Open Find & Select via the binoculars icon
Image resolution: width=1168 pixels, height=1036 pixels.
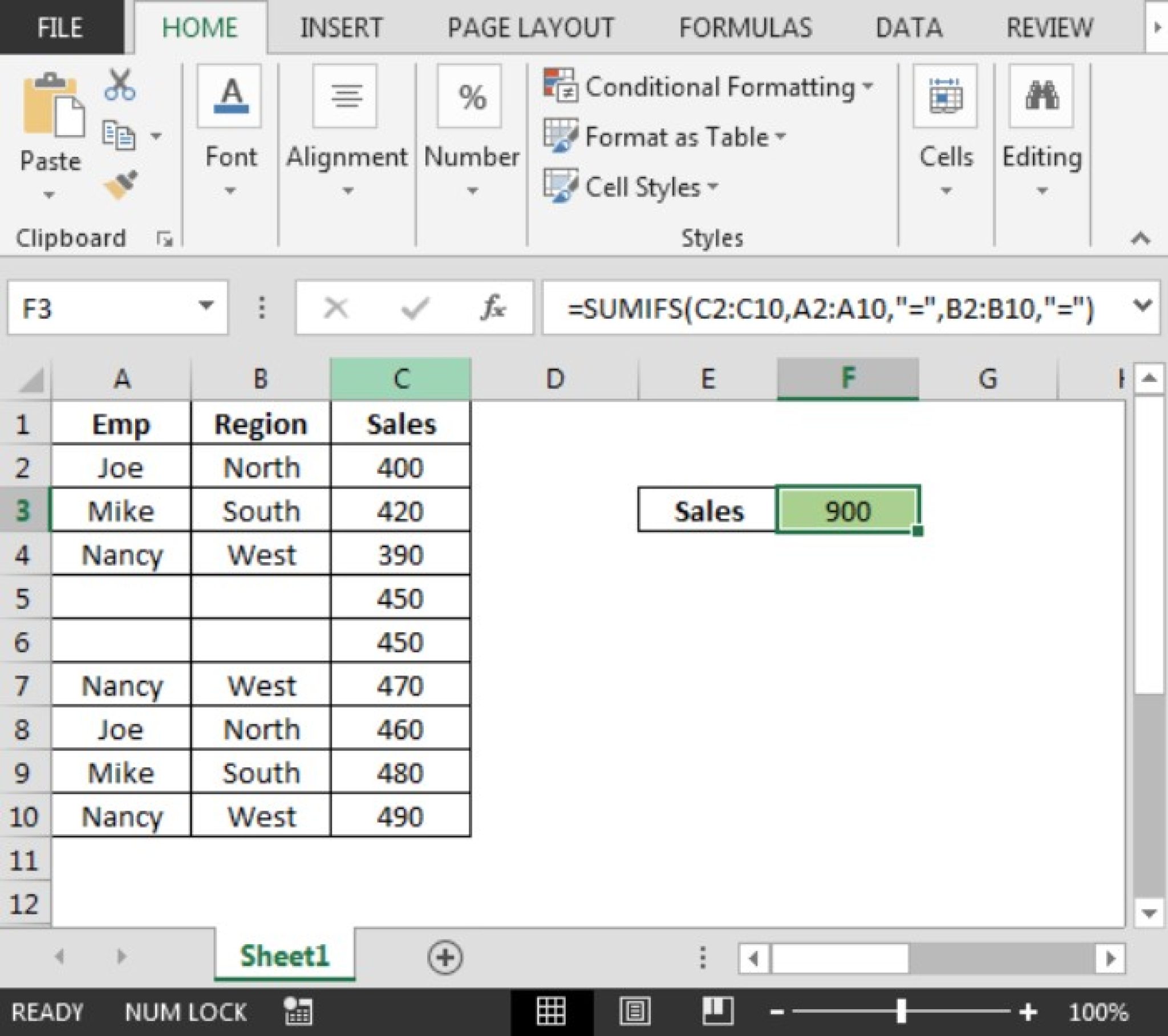pos(1041,94)
